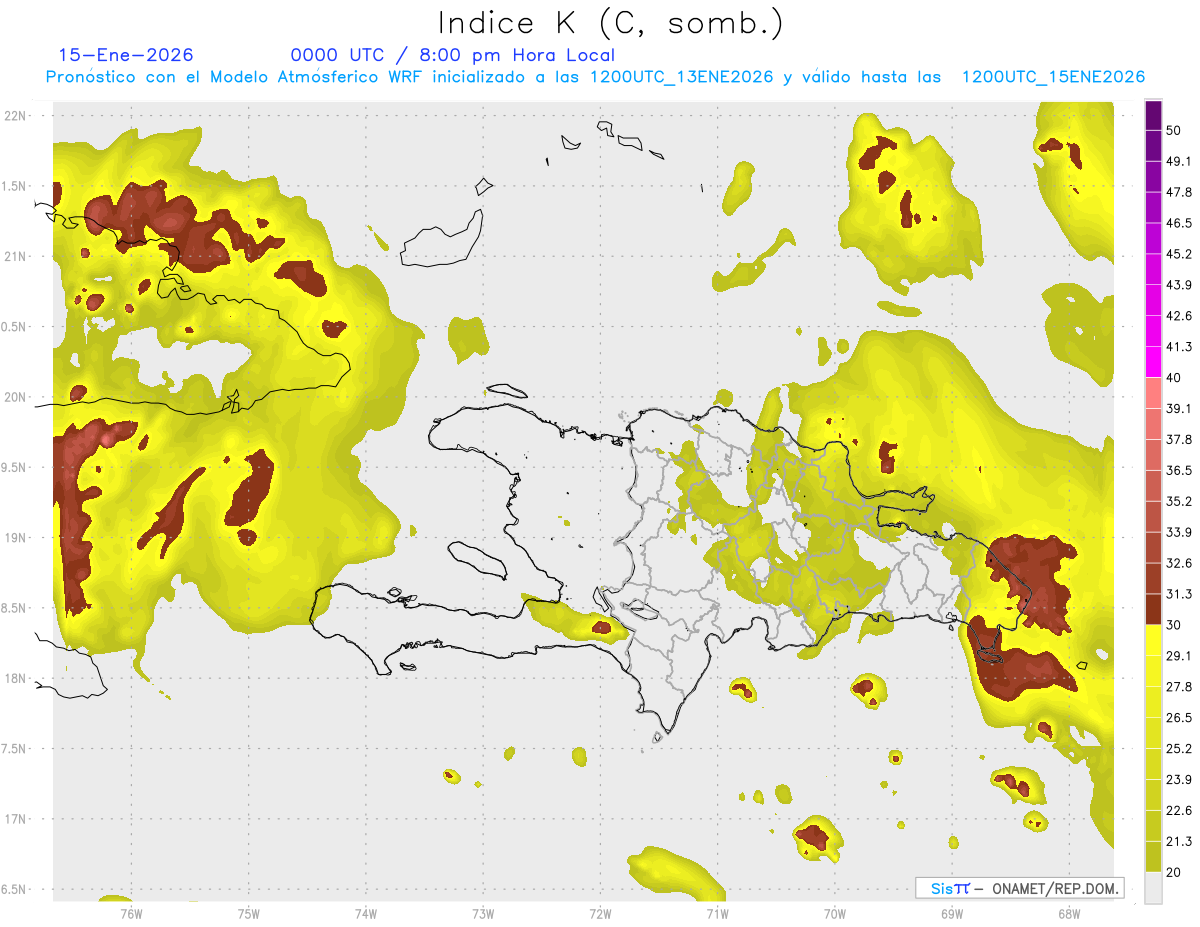Click colorbar value '36.5'
The height and width of the screenshot is (927, 1200).
[x=1179, y=470]
